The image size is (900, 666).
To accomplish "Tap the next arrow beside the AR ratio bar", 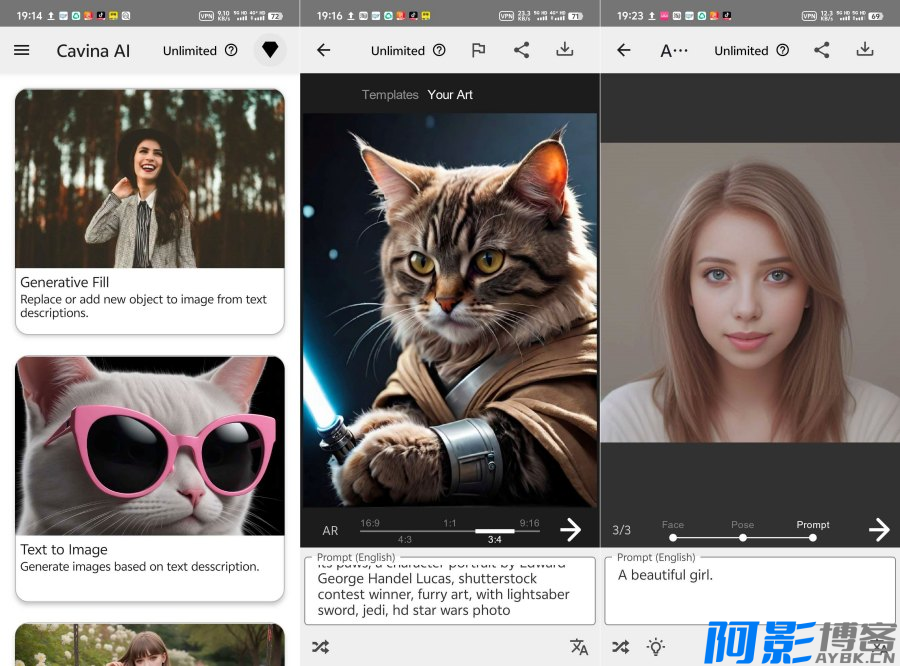I will 571,529.
